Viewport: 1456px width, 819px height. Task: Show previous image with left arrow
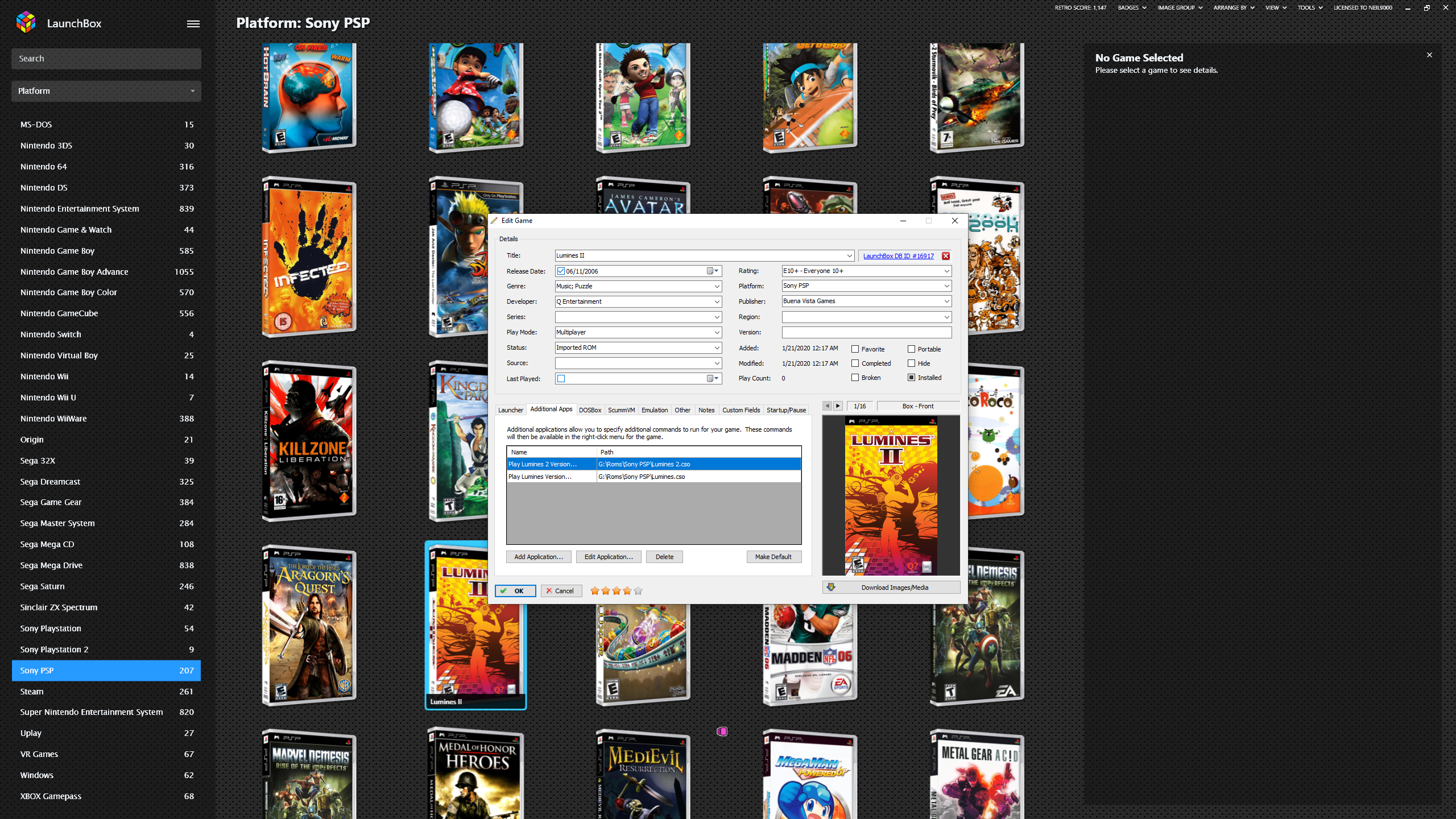point(827,406)
